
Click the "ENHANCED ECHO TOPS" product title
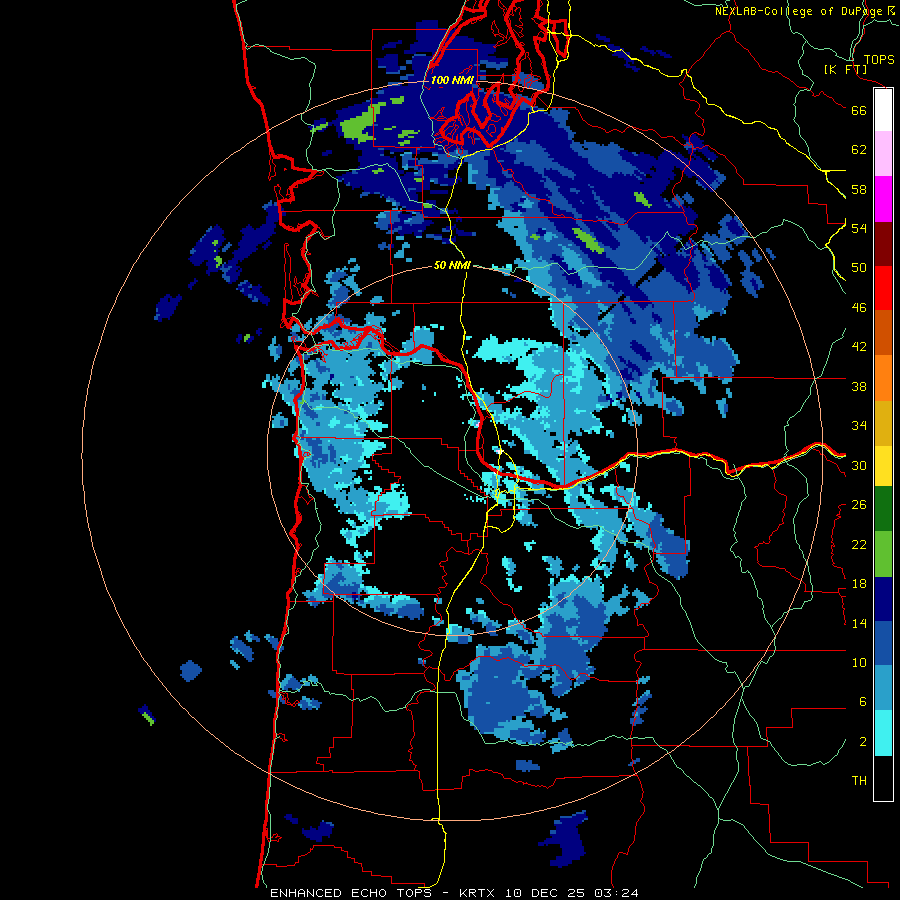click(x=351, y=893)
